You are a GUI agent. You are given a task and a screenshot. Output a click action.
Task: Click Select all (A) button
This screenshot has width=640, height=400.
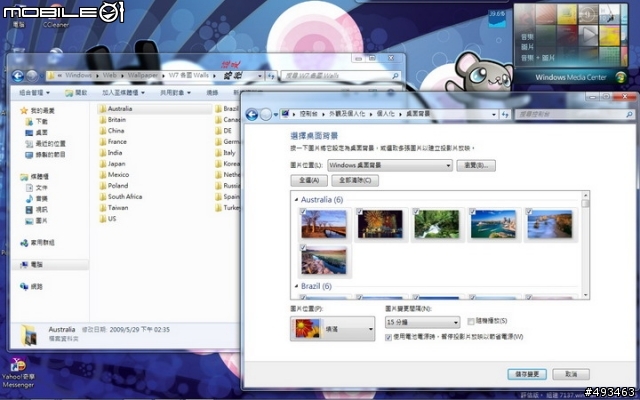click(309, 180)
